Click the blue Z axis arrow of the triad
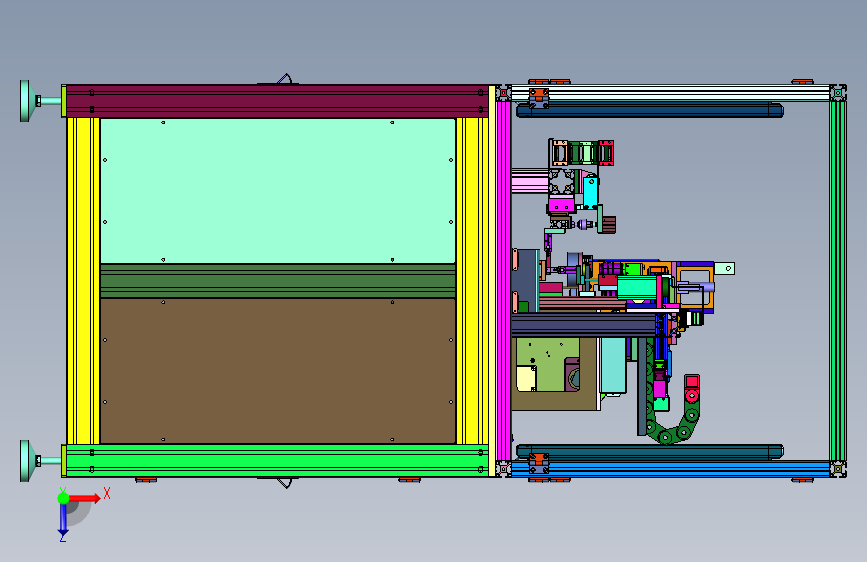Screen dimensions: 867x562 point(63,520)
